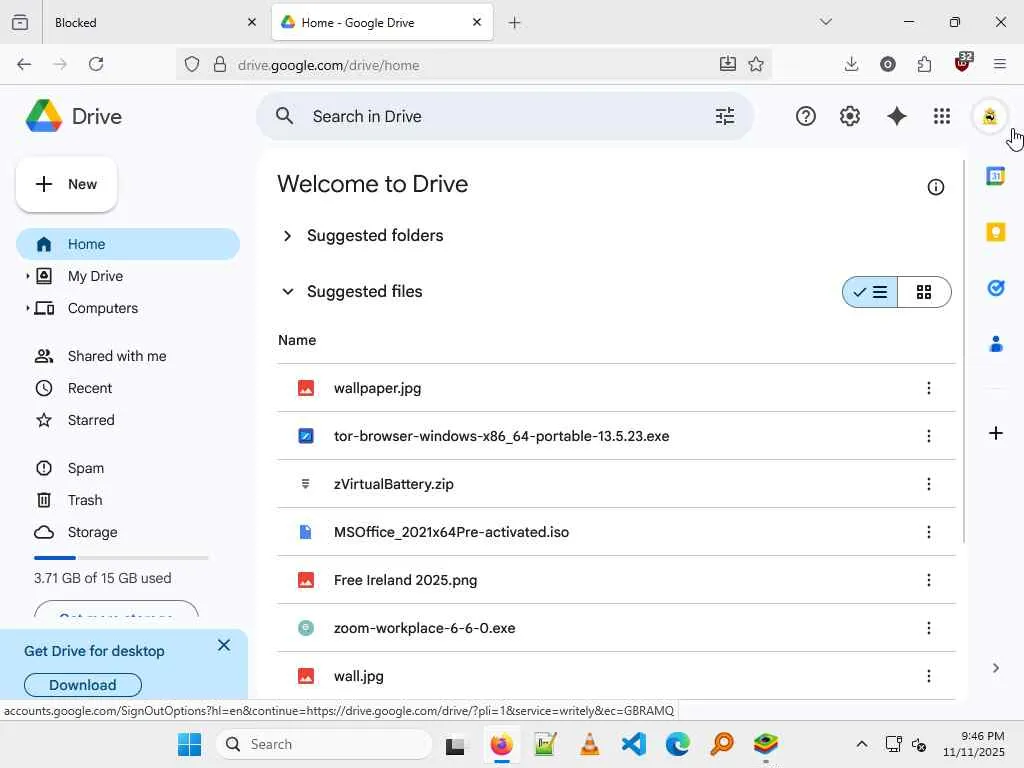Open Google Keep side panel icon
Viewport: 1024px width, 768px height.
[x=995, y=232]
